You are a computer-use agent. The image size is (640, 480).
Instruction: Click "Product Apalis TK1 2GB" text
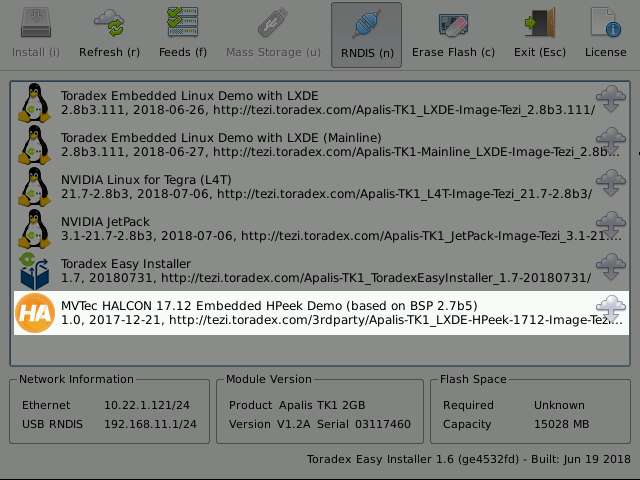tap(297, 405)
